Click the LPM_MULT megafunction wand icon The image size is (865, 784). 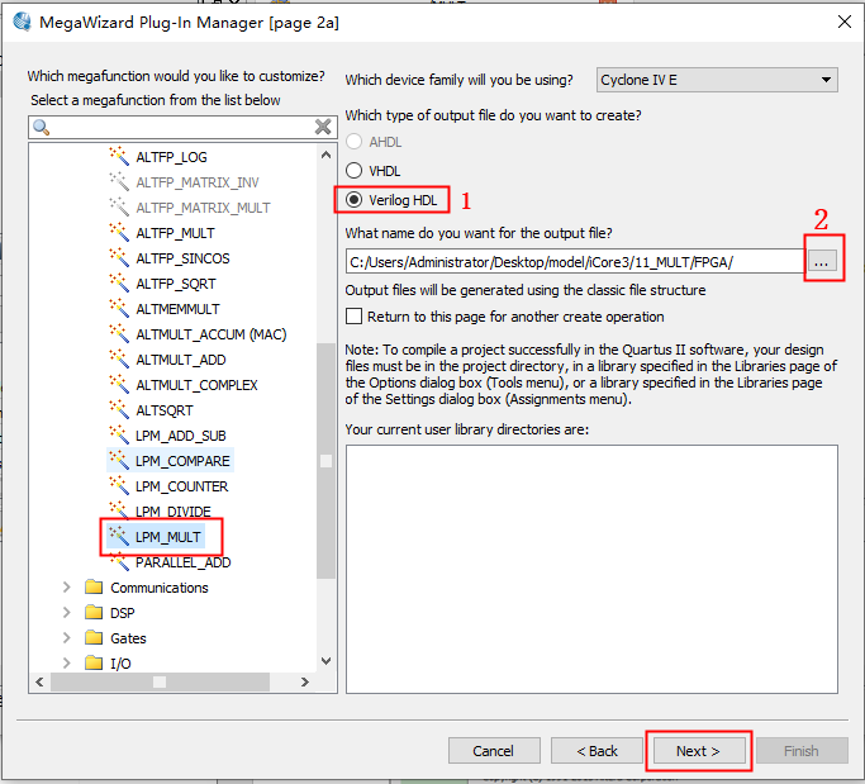pos(120,537)
